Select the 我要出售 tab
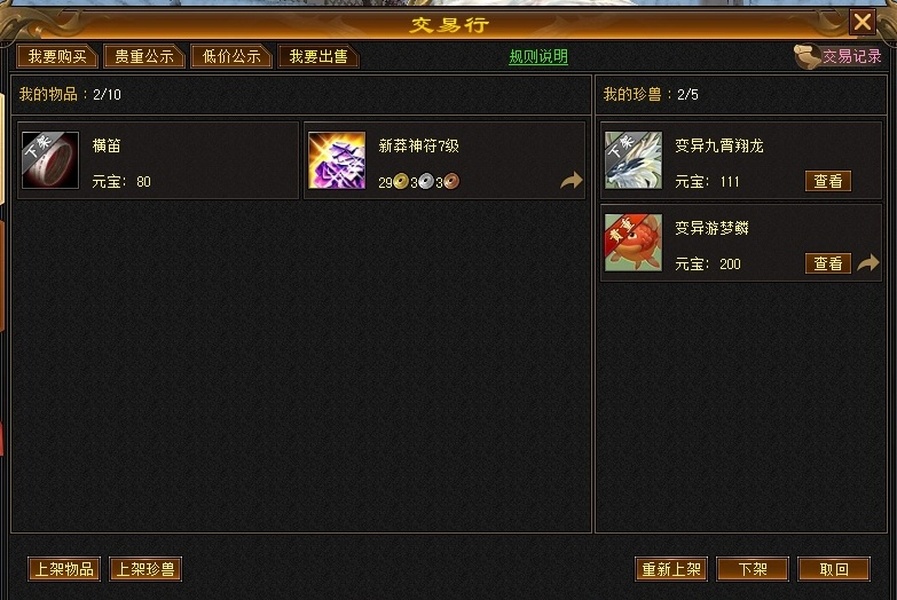This screenshot has height=600, width=897. pyautogui.click(x=318, y=56)
